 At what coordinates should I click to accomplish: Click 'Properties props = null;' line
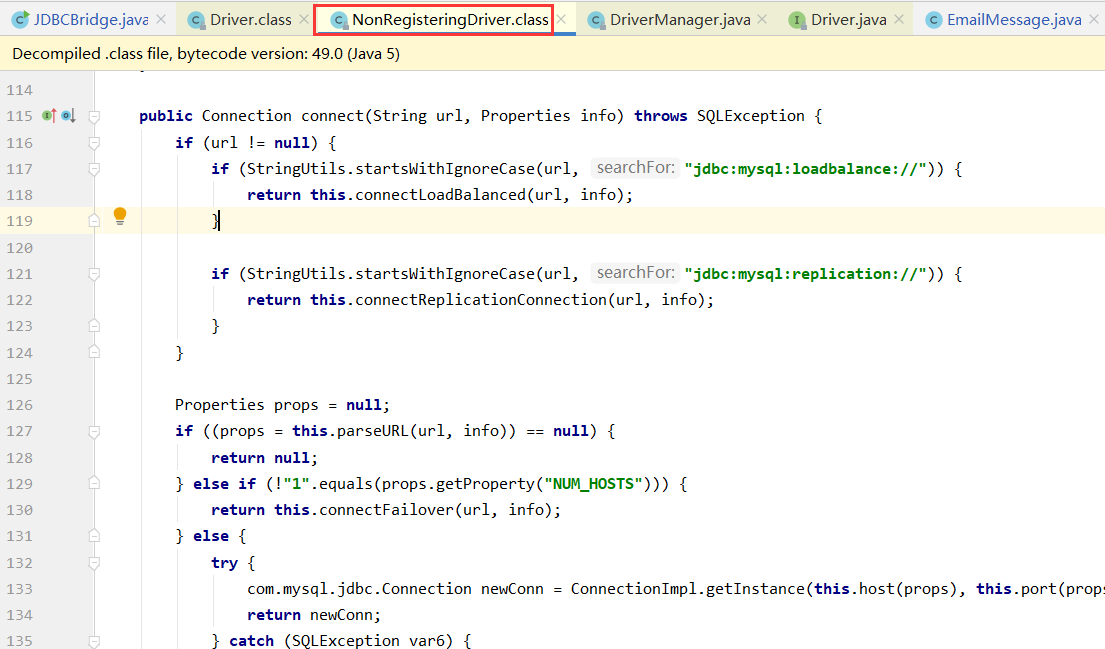coord(282,405)
